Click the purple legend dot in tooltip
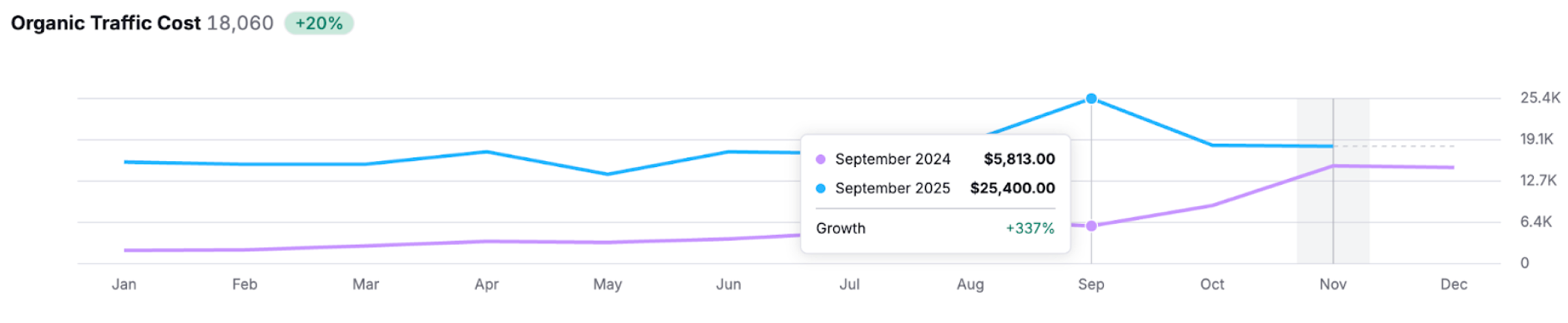 [821, 159]
